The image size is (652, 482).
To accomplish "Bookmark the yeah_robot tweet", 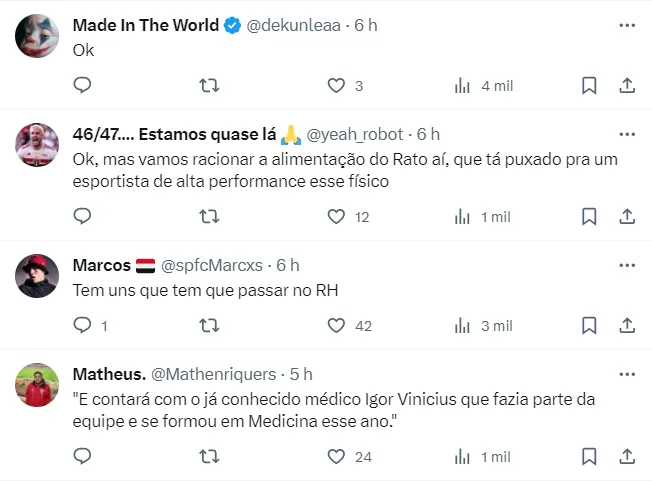I will click(589, 216).
